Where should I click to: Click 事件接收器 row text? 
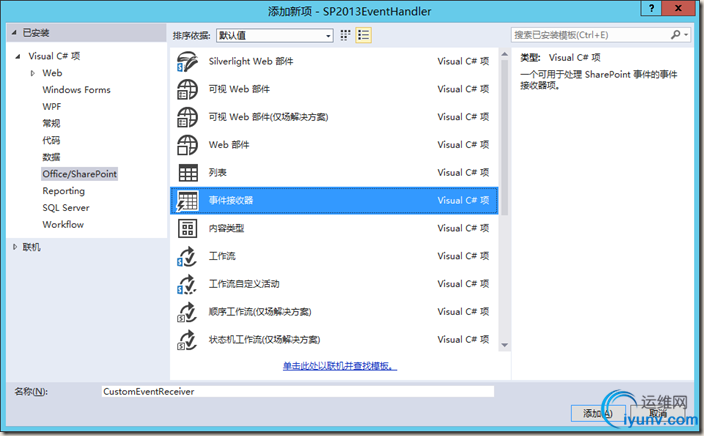click(231, 201)
